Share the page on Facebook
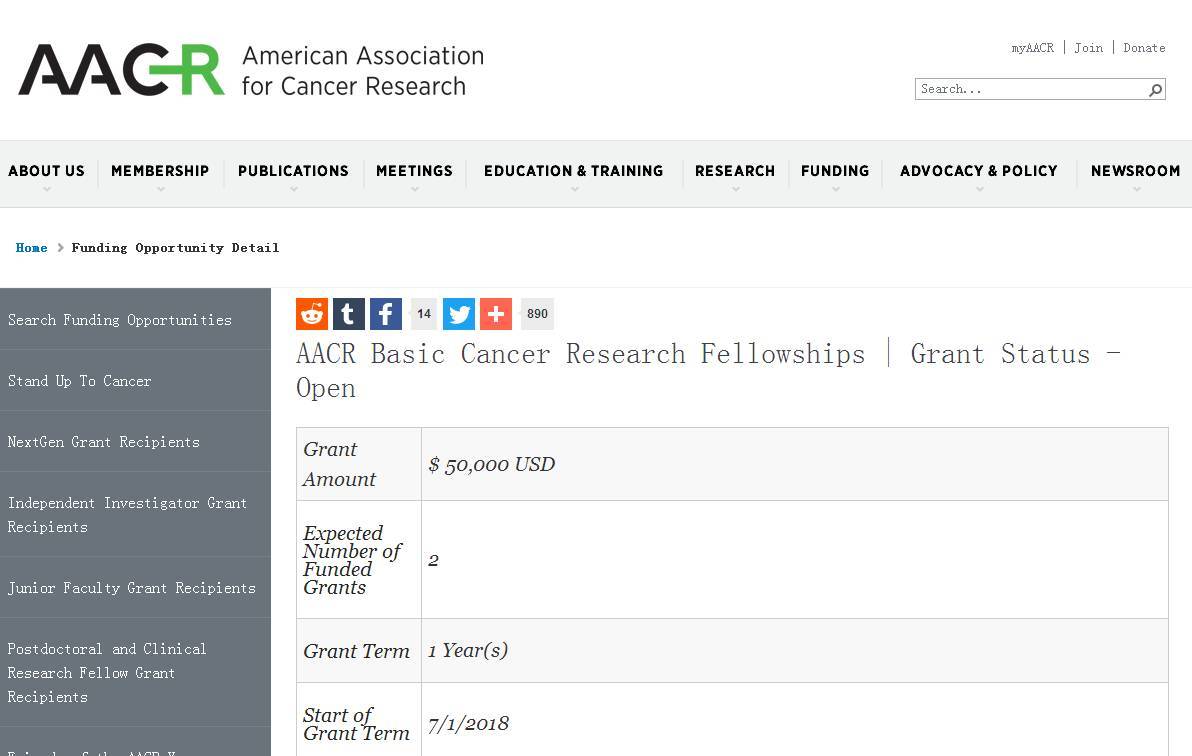This screenshot has height=756, width=1192. [x=386, y=314]
